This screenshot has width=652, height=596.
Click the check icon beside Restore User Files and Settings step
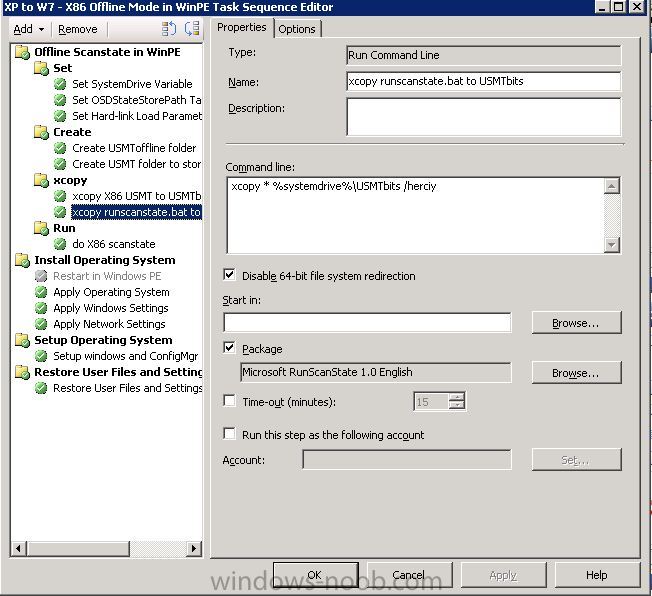point(41,388)
